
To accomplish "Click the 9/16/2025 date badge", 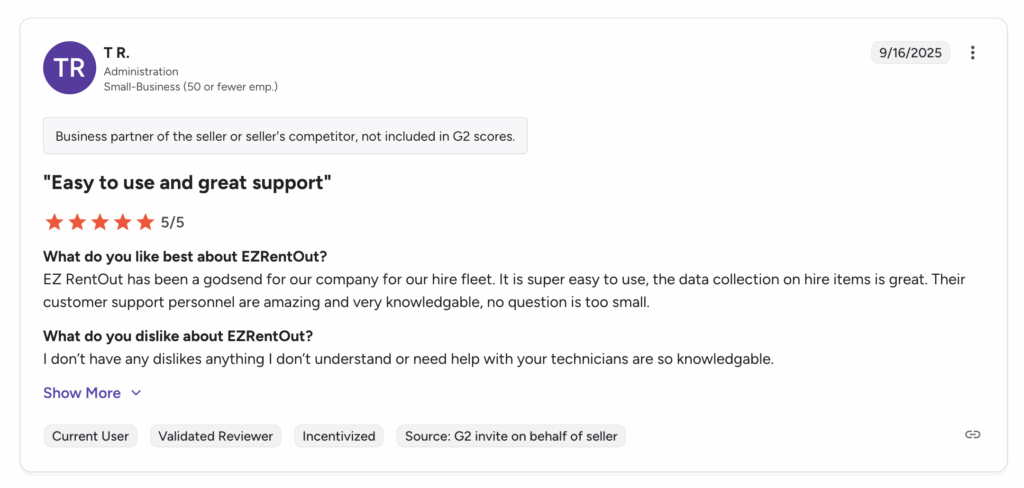I will click(911, 53).
